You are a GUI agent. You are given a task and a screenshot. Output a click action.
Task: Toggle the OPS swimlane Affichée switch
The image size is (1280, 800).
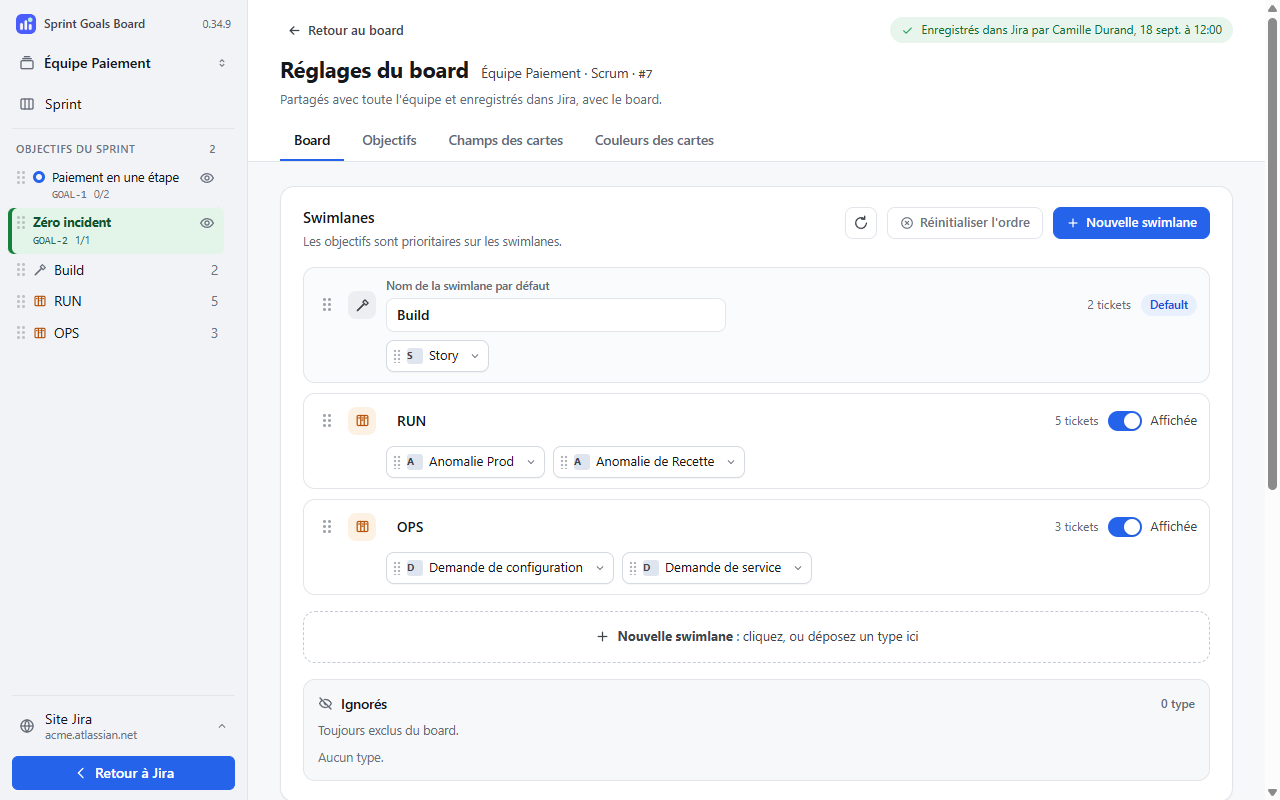click(1125, 527)
